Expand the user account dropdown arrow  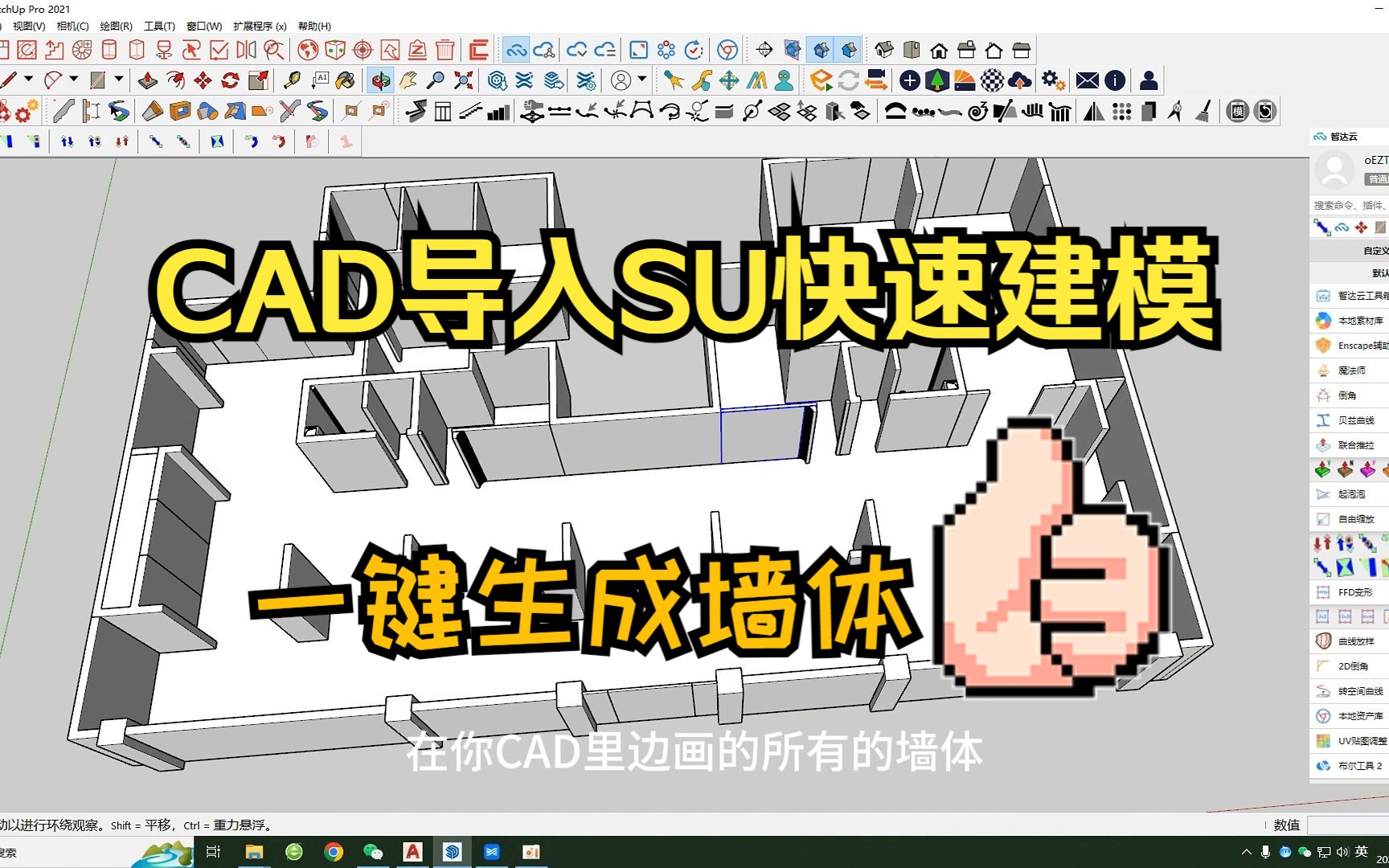pos(641,79)
